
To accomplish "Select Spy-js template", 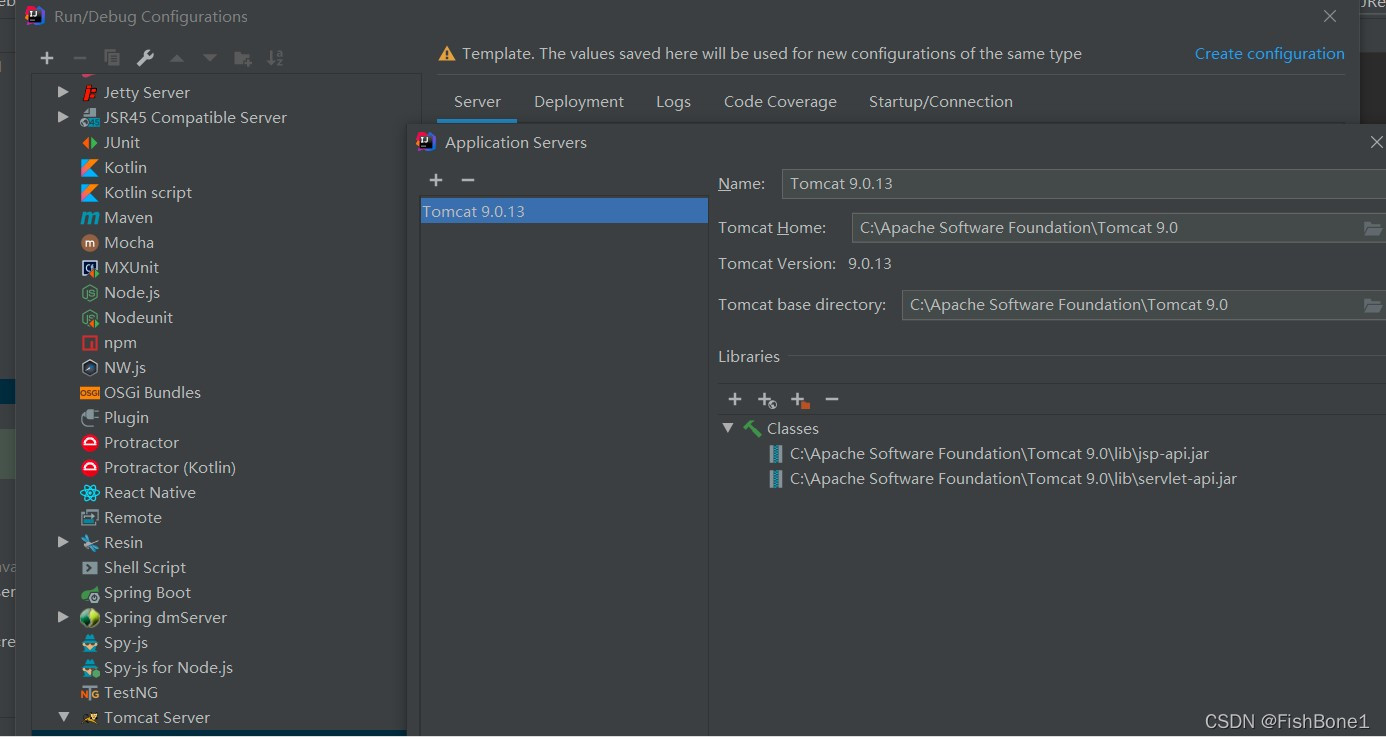I will pyautogui.click(x=126, y=642).
